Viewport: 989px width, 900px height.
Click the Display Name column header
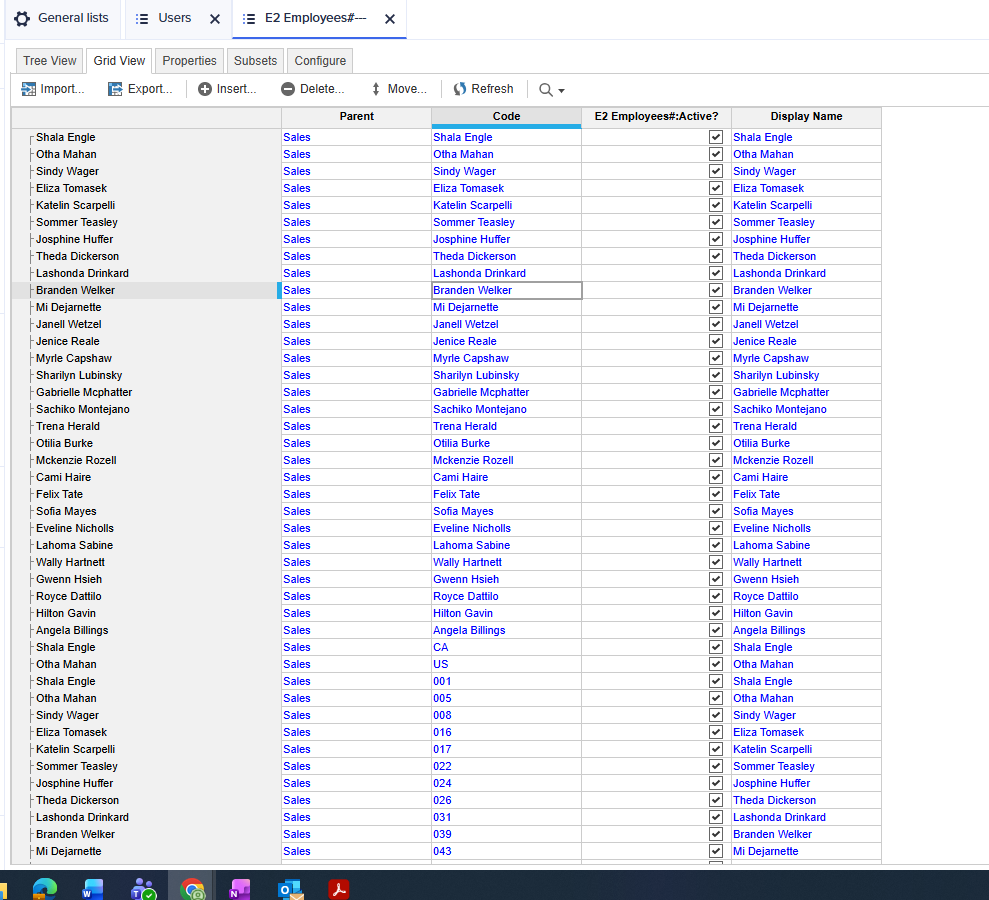806,117
